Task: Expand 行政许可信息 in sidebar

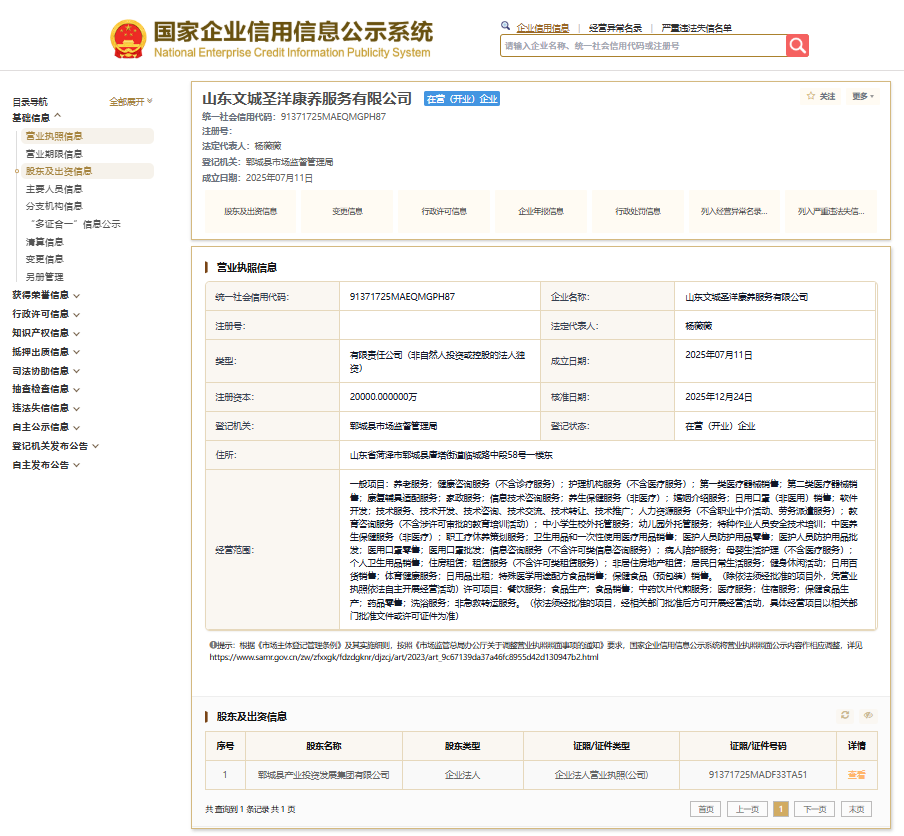Action: pyautogui.click(x=46, y=314)
